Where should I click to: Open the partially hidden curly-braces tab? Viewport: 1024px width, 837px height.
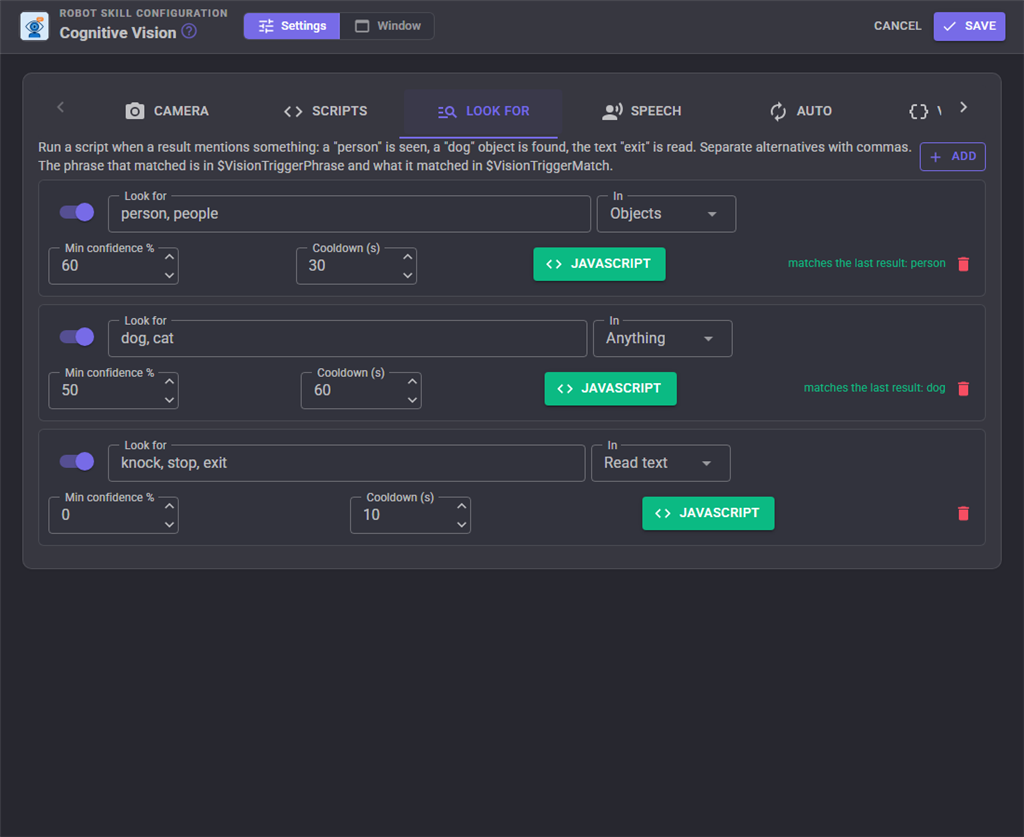(x=924, y=111)
